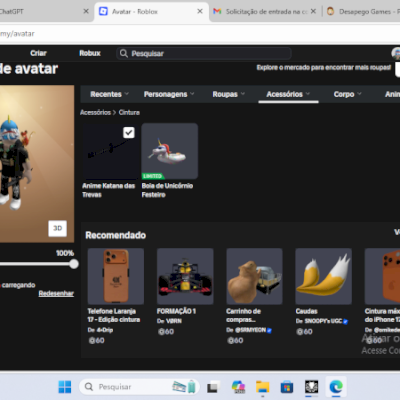Switch to the Desapego Games tab
The width and height of the screenshot is (400, 400).
(x=362, y=11)
